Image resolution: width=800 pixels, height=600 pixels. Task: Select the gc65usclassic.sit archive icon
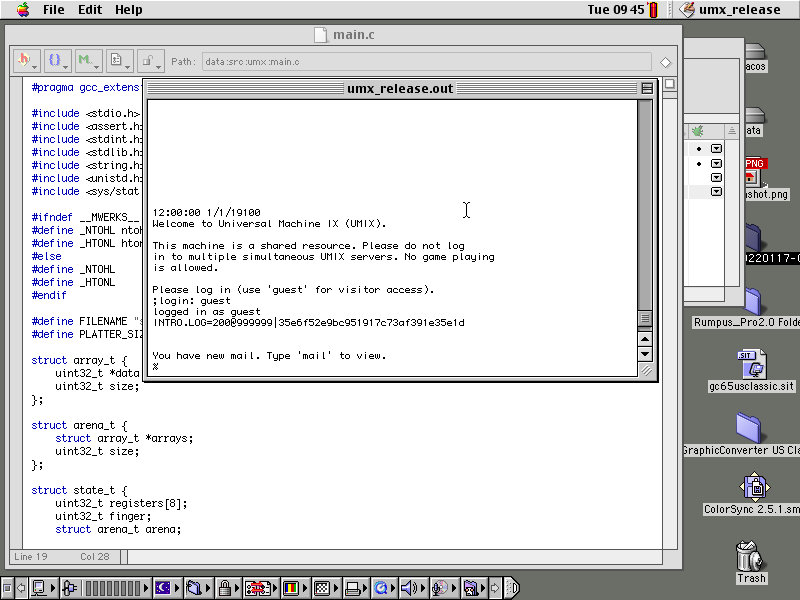tap(752, 364)
